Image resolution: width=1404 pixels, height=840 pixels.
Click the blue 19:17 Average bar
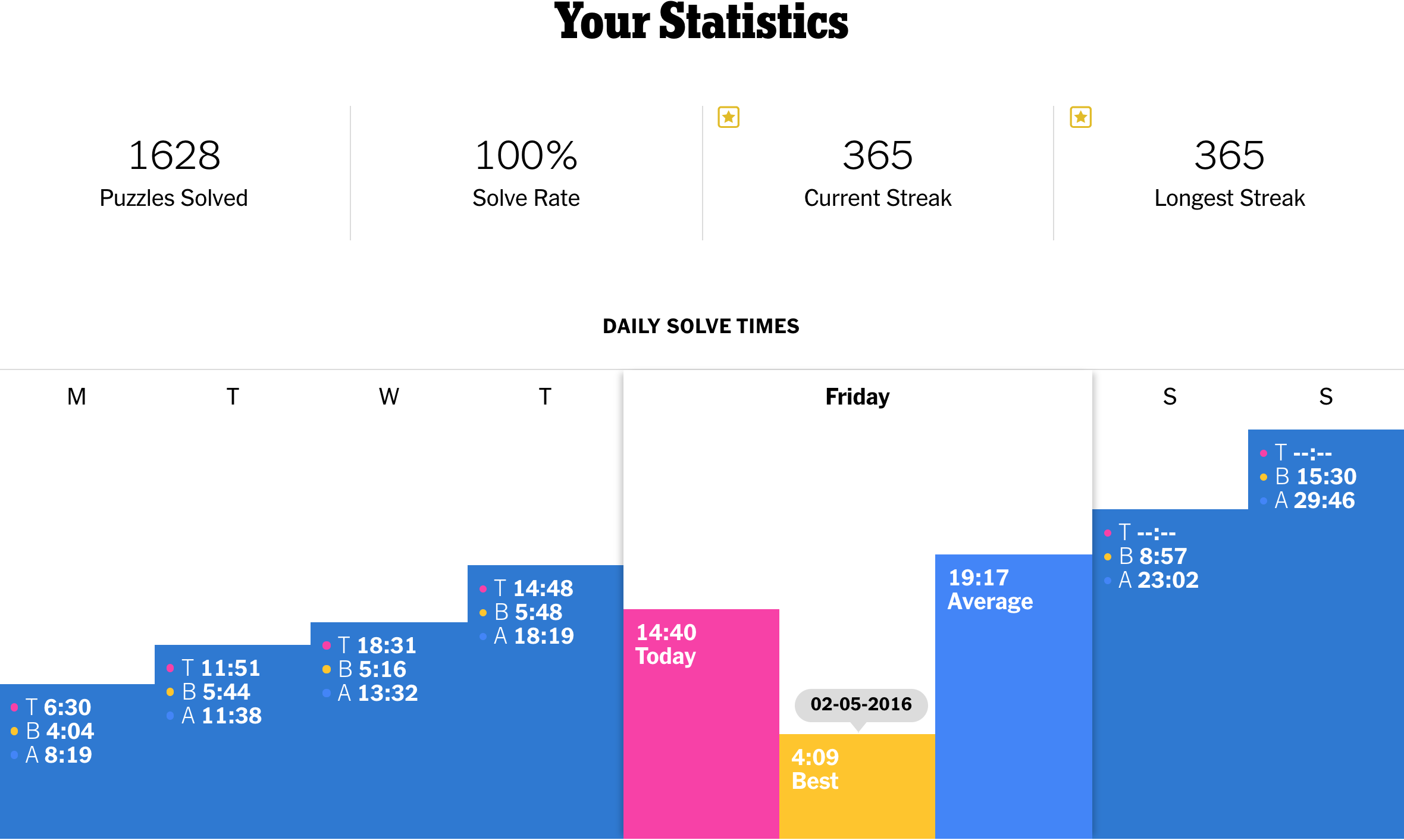pos(1013,696)
